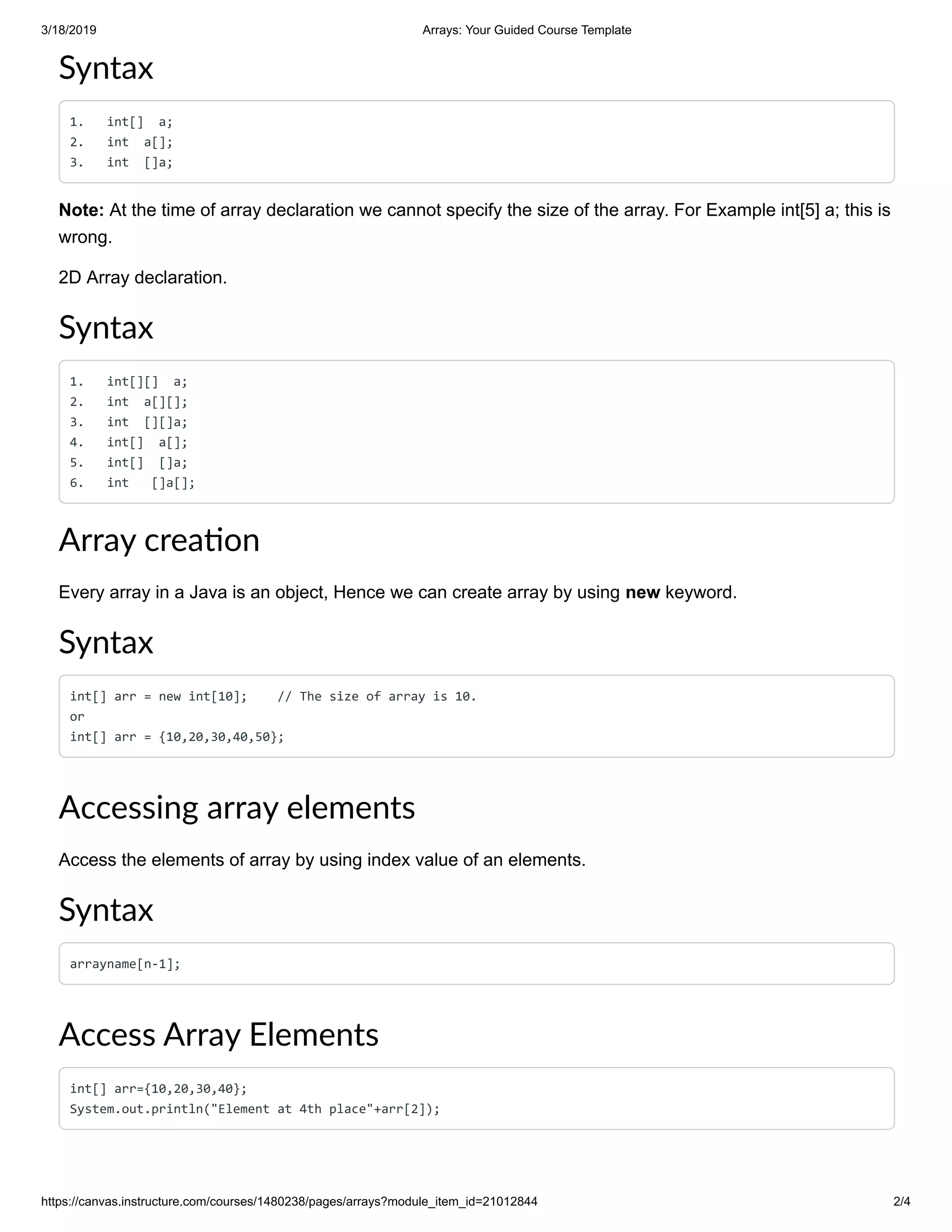Click the code line 'int a[][];'
The width and height of the screenshot is (952, 1232).
coord(146,402)
